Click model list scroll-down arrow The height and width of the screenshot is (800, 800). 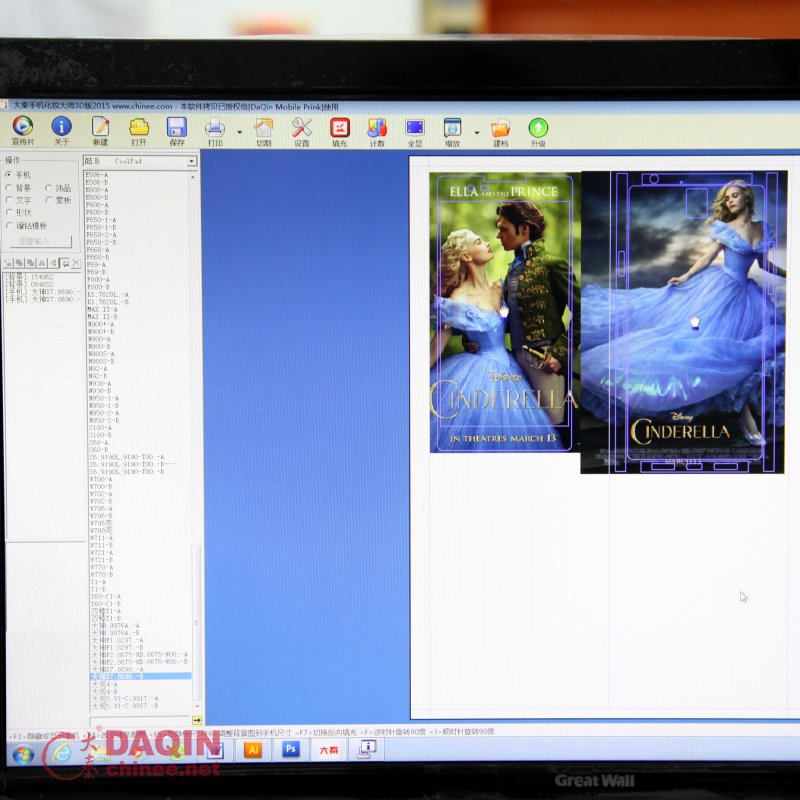197,706
